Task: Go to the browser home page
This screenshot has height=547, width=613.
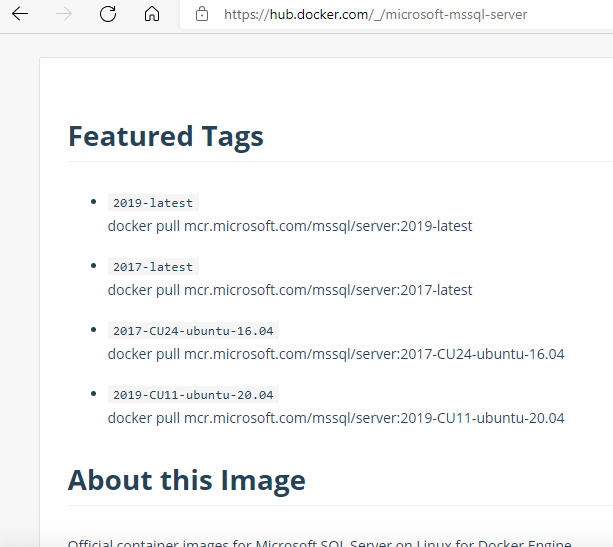Action: click(152, 14)
